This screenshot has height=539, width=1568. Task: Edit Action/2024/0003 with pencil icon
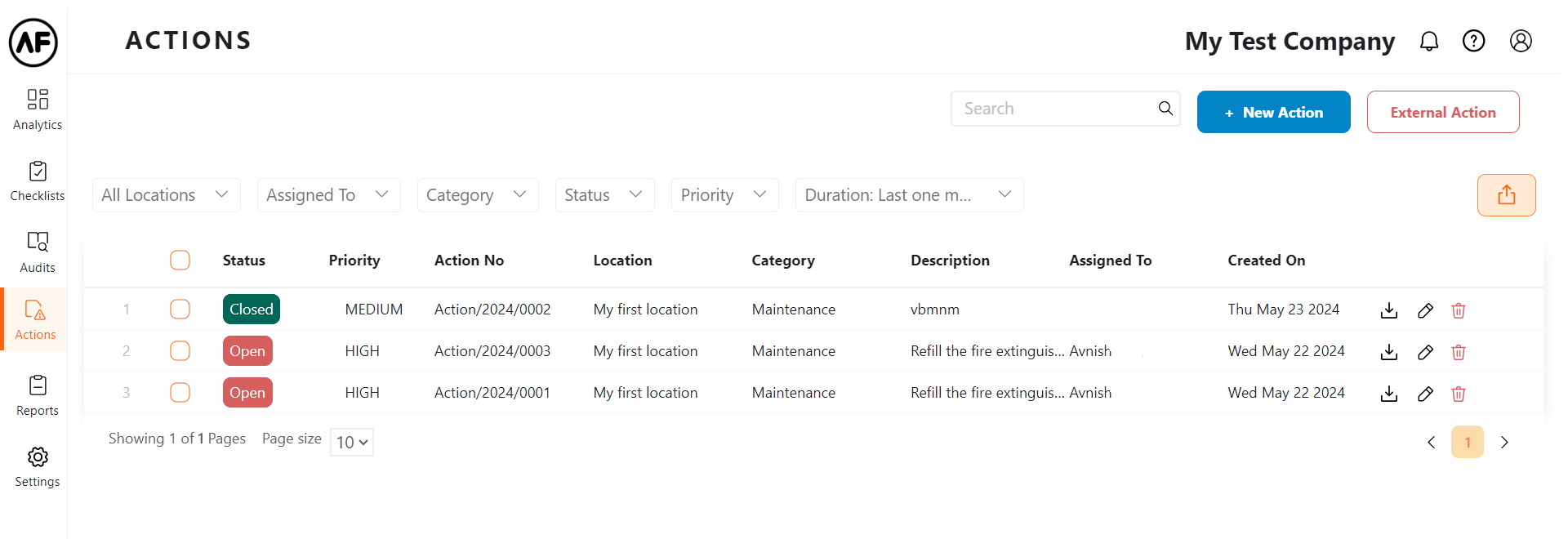point(1425,352)
